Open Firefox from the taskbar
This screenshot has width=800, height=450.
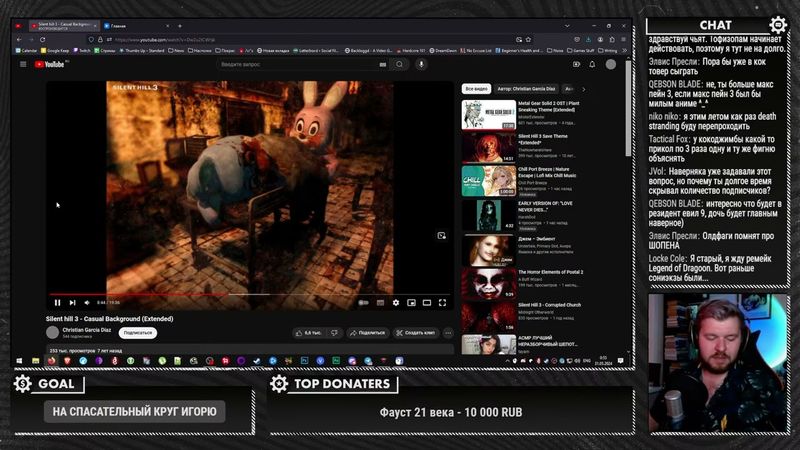[51, 361]
